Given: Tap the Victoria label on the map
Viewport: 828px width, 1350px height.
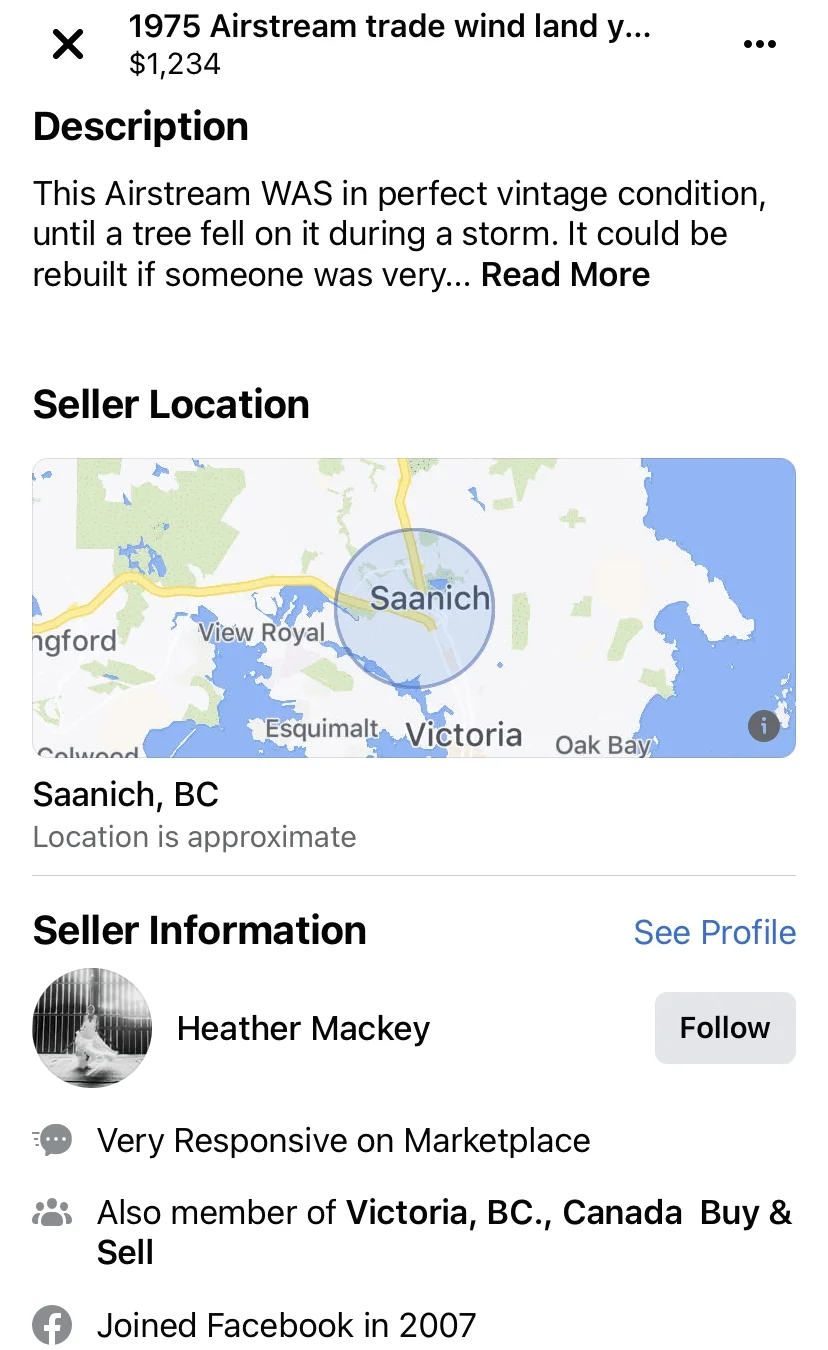Looking at the screenshot, I should tap(464, 735).
